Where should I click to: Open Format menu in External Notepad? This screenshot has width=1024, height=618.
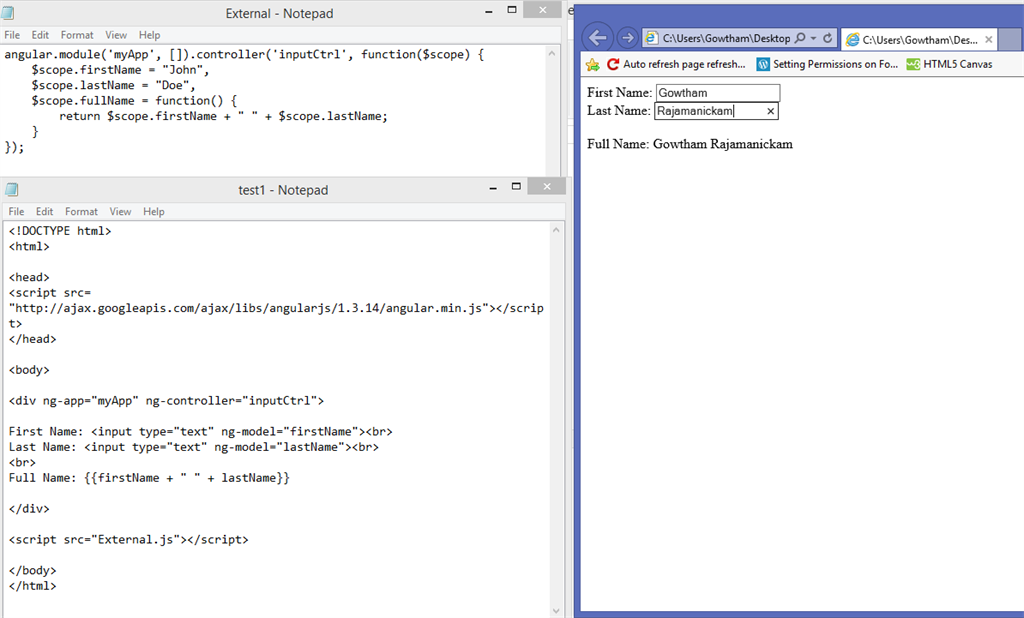pos(77,35)
